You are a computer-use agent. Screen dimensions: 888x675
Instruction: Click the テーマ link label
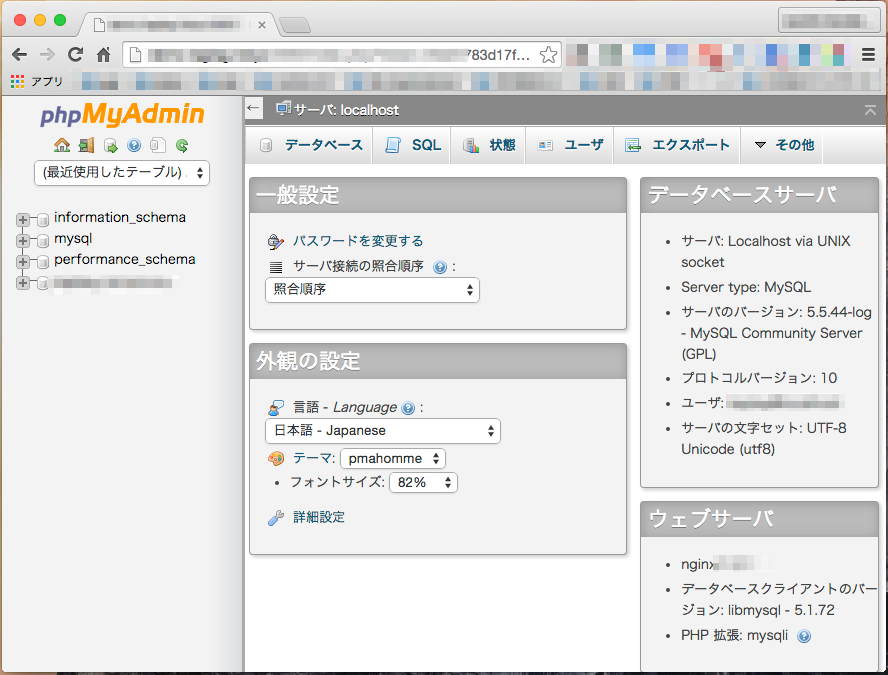tap(313, 458)
